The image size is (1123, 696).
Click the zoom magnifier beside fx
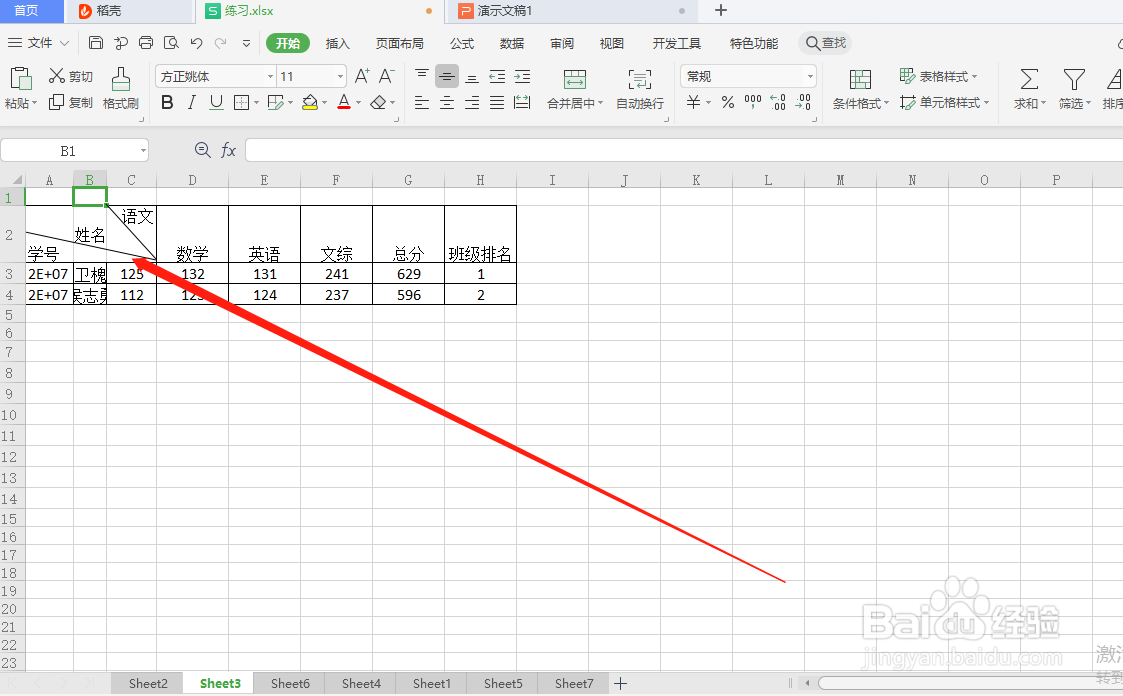pos(203,150)
